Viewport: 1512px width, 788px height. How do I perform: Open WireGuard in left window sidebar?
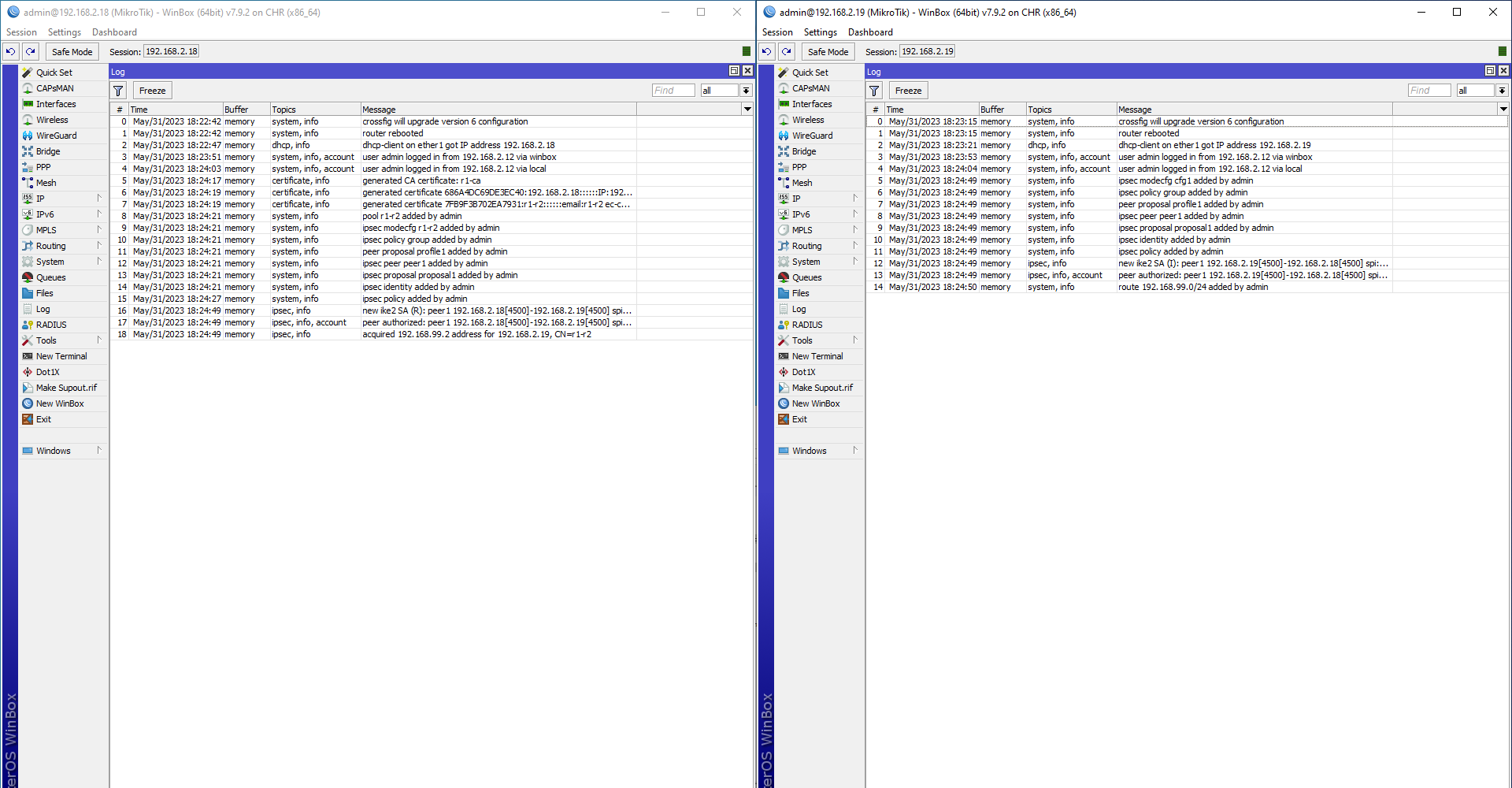click(x=56, y=136)
